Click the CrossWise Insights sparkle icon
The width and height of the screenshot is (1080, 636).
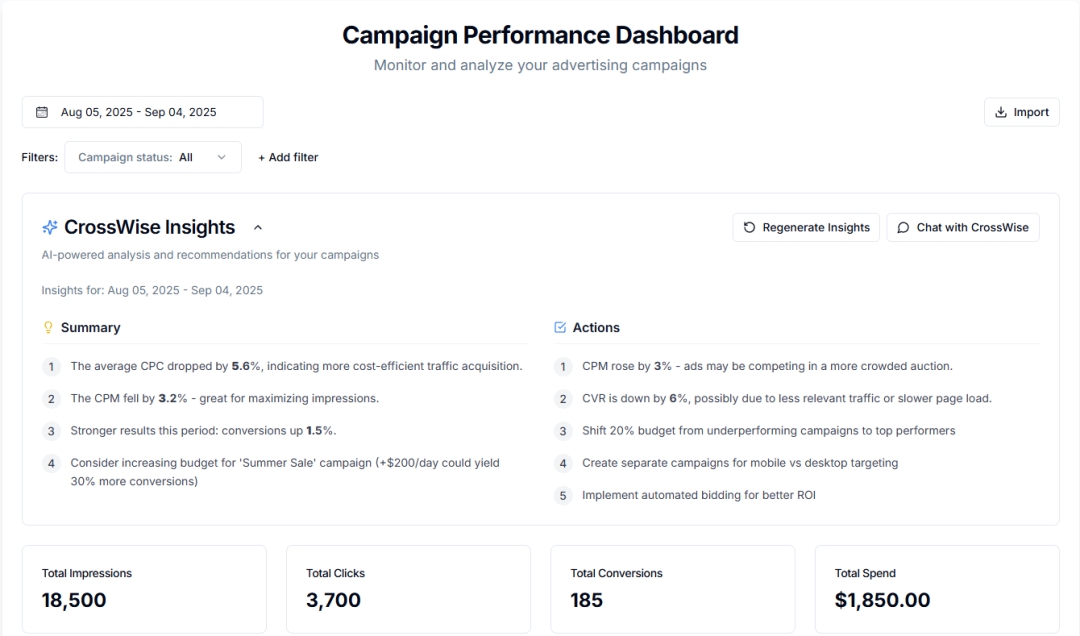pyautogui.click(x=50, y=227)
